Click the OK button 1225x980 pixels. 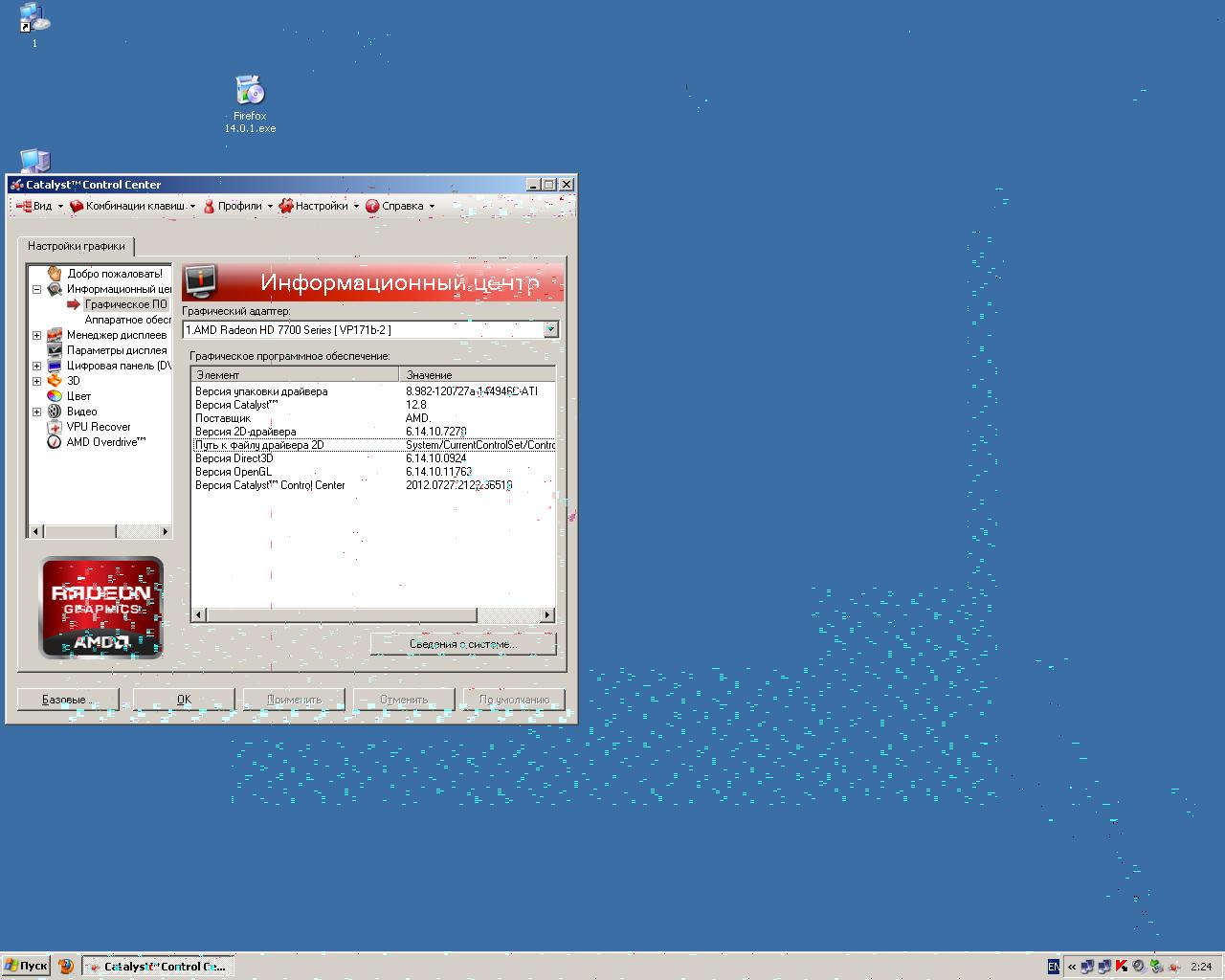[184, 700]
